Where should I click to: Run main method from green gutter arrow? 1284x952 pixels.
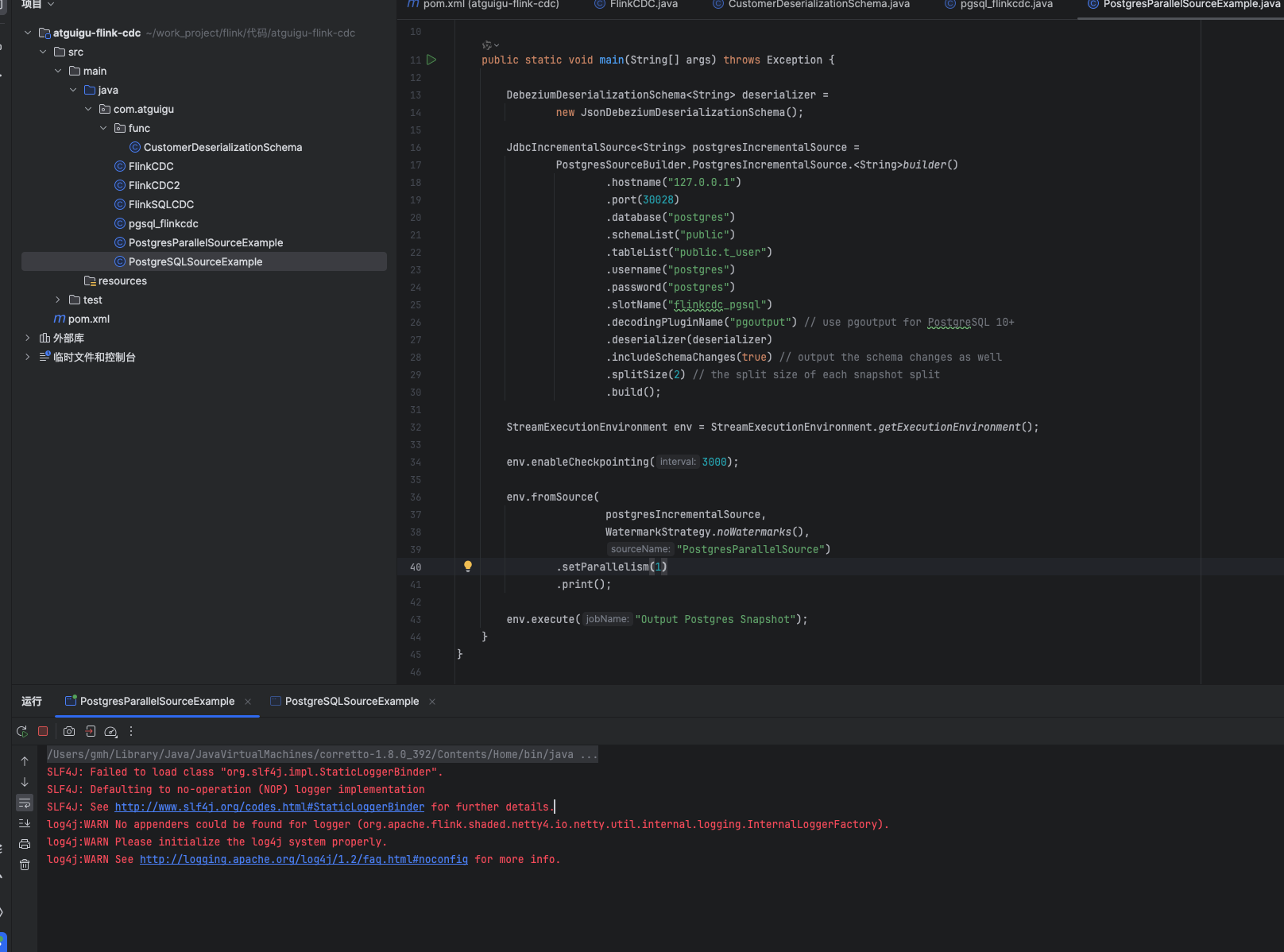pyautogui.click(x=431, y=60)
